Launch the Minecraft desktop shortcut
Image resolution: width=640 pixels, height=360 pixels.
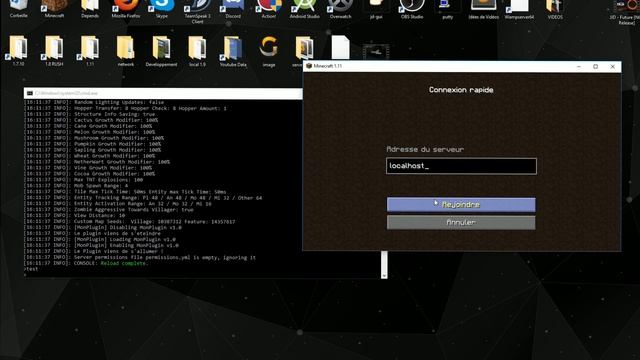(x=54, y=8)
